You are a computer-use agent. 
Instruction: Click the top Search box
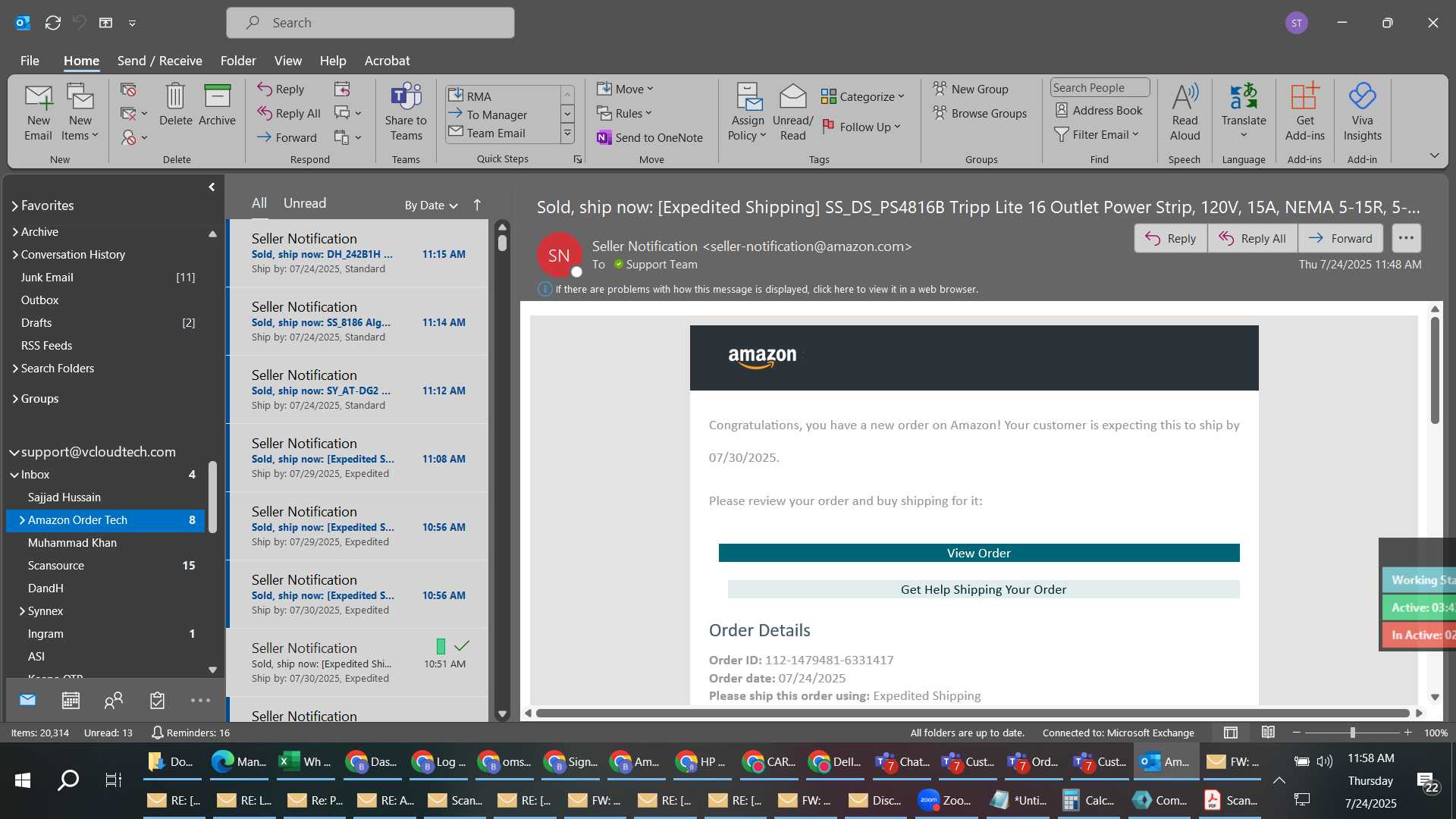(370, 23)
